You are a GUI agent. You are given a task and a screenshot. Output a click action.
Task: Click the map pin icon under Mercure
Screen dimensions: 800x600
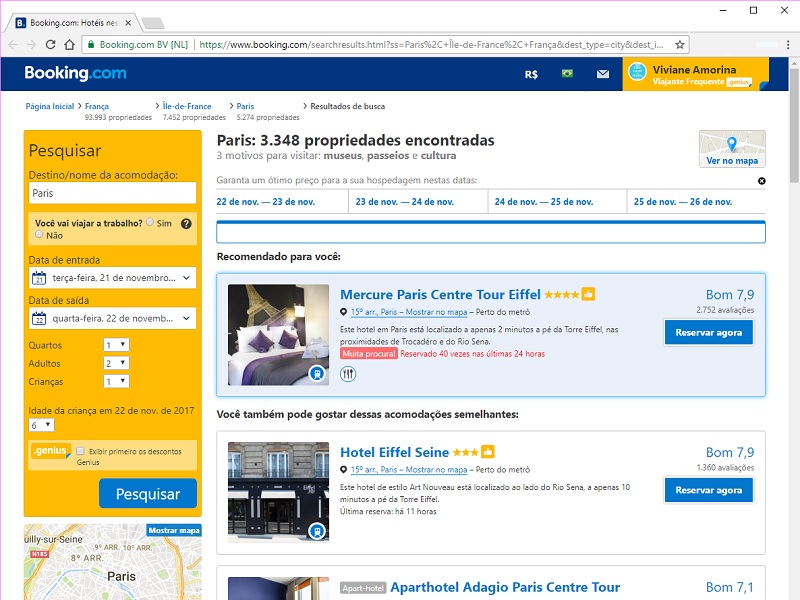pos(343,312)
